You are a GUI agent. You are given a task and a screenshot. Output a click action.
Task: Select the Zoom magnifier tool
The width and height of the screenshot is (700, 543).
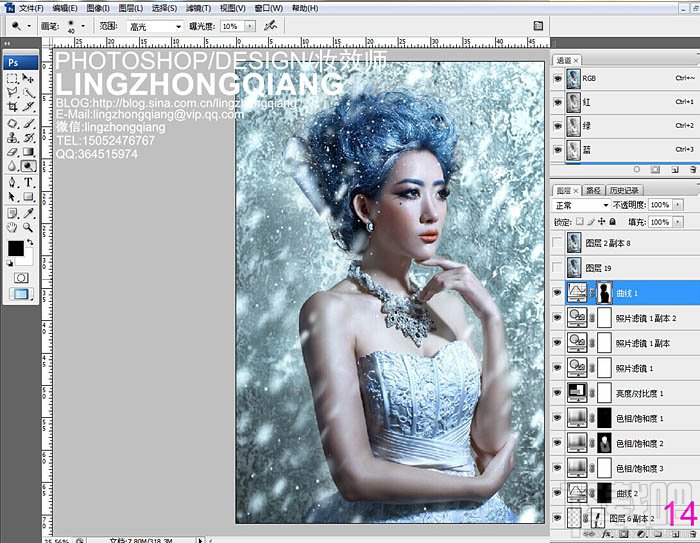[x=28, y=227]
